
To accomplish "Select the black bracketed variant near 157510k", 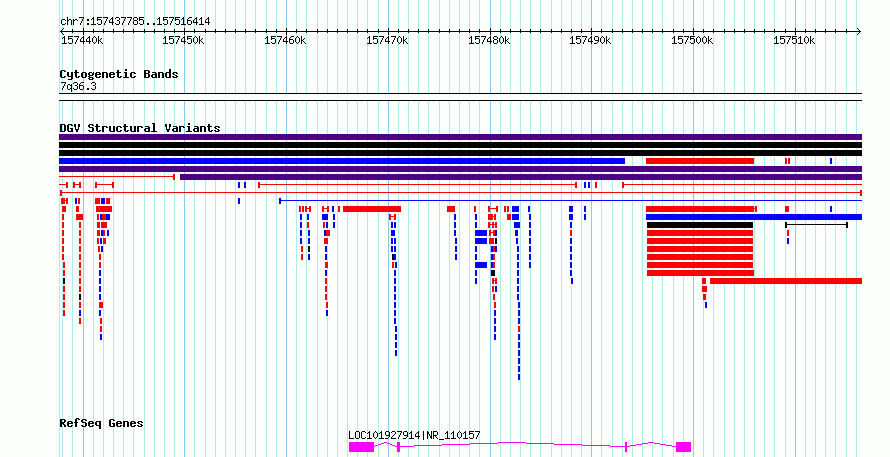I will tap(816, 225).
